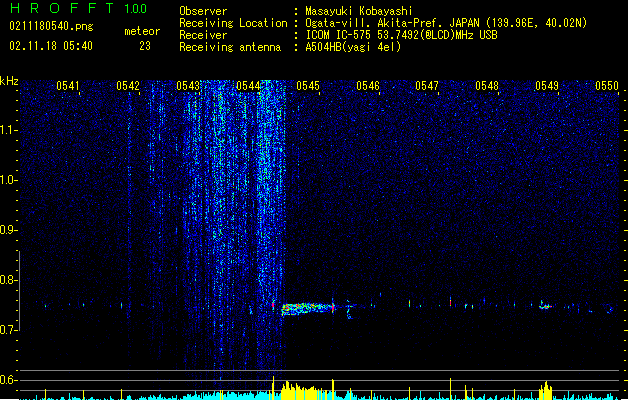The height and width of the screenshot is (400, 629).
Task: Click the Receiver label
Action: coord(203,35)
